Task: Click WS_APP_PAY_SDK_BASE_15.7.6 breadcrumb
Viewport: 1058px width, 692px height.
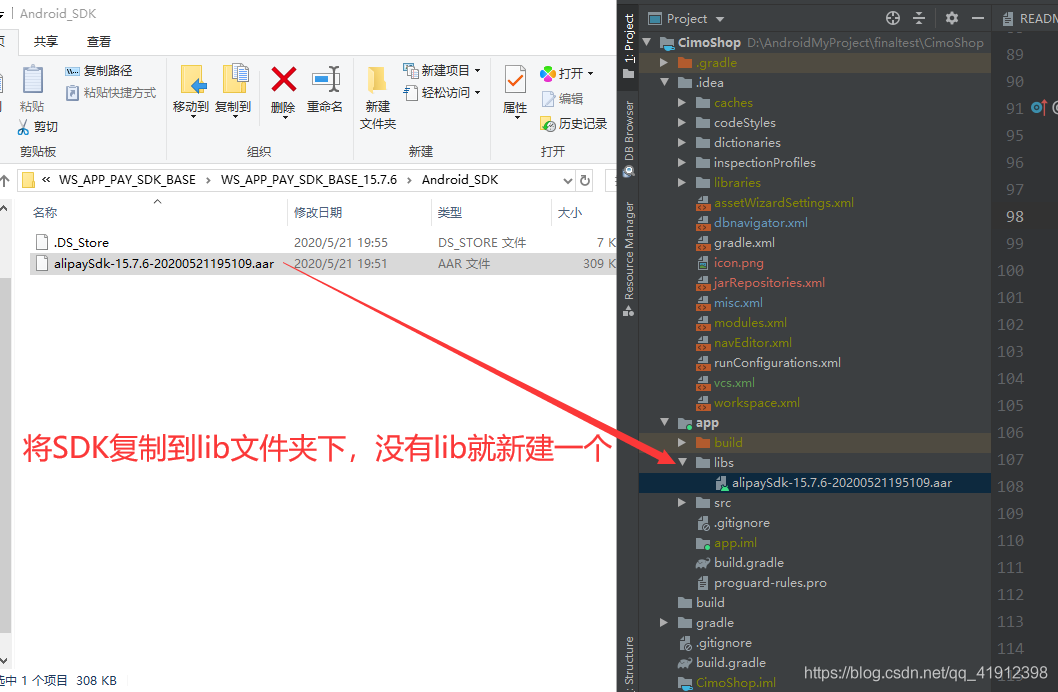Action: point(309,180)
